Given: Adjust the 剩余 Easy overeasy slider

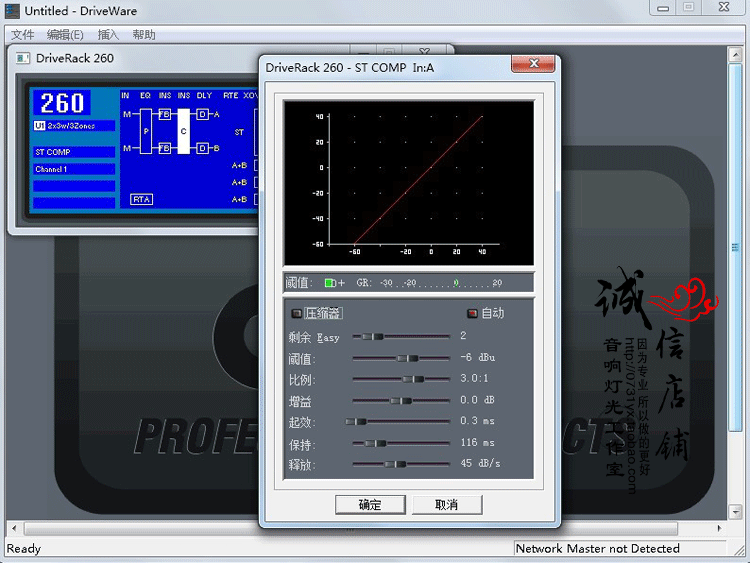Looking at the screenshot, I should click(x=373, y=336).
